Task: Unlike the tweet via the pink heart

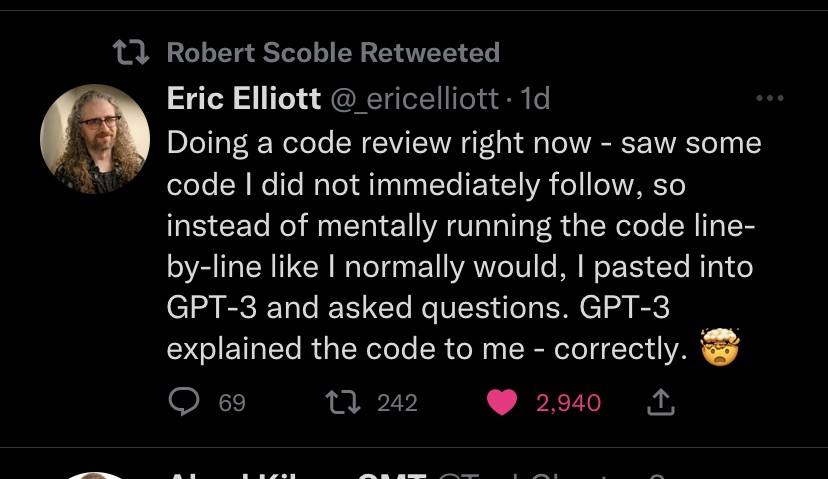Action: coord(503,402)
